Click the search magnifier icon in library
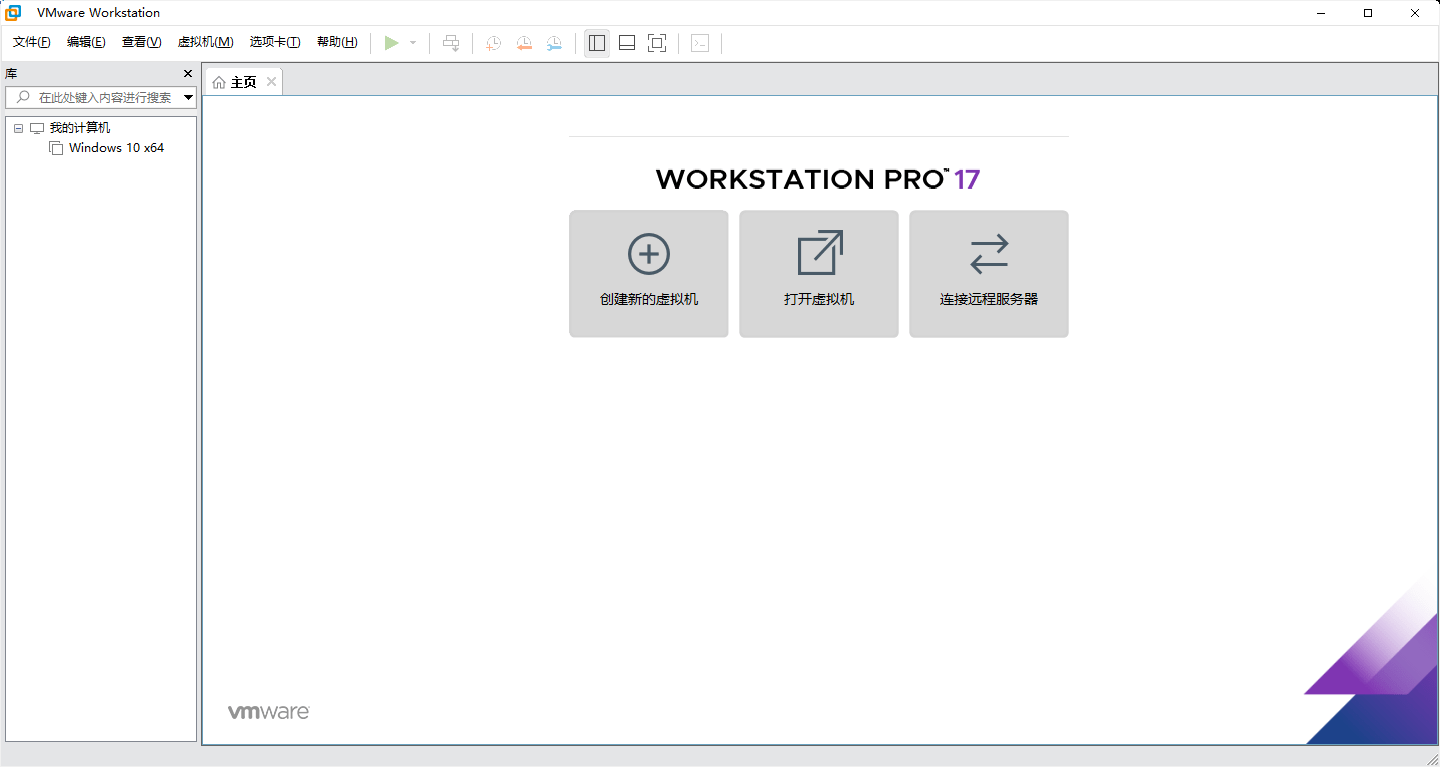 point(23,97)
